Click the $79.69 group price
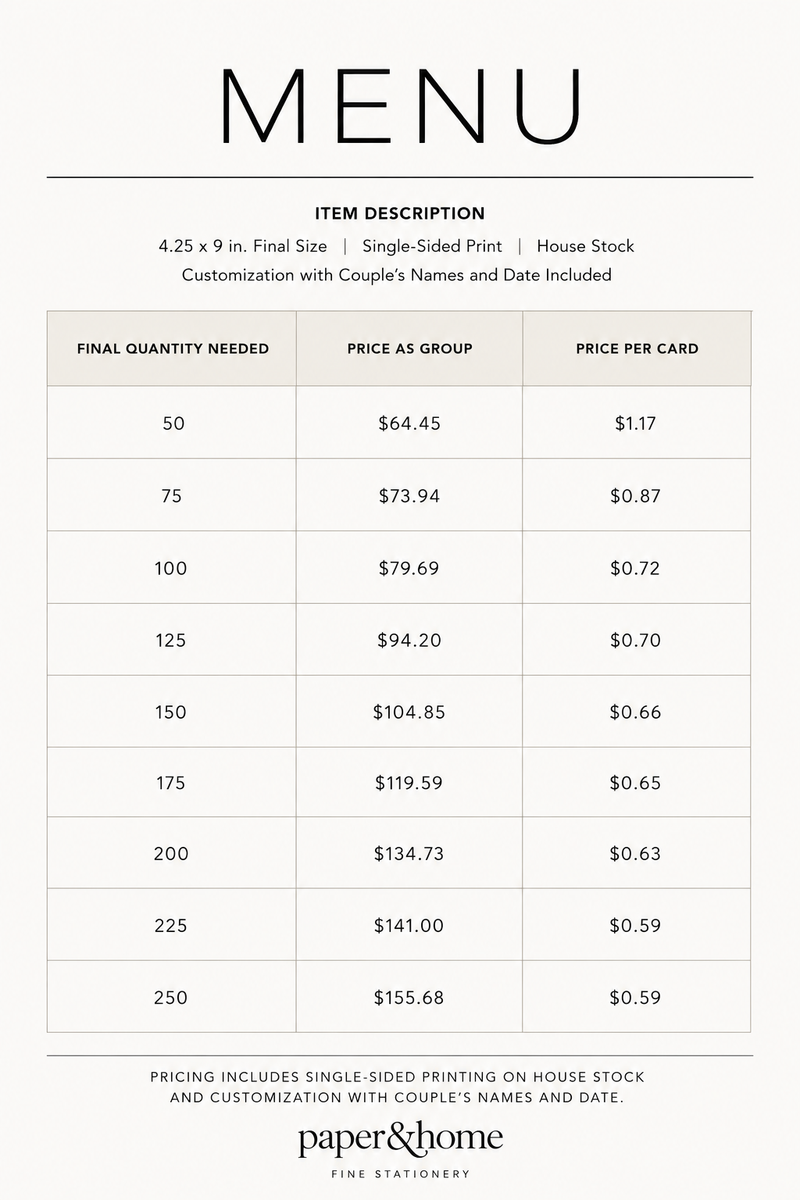Screen dimensions: 800x1200 [x=410, y=568]
